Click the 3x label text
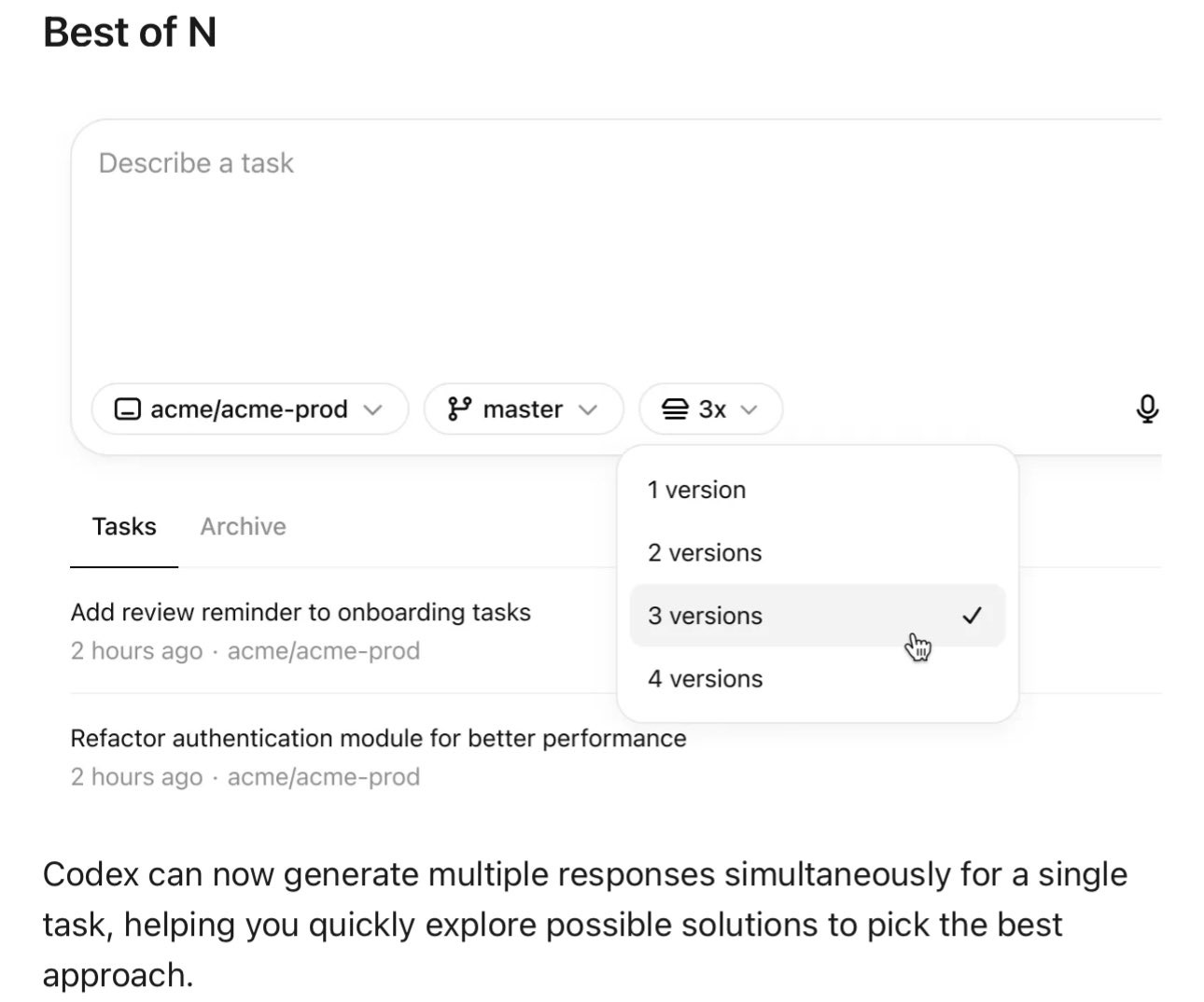The width and height of the screenshot is (1204, 1002). click(x=712, y=410)
